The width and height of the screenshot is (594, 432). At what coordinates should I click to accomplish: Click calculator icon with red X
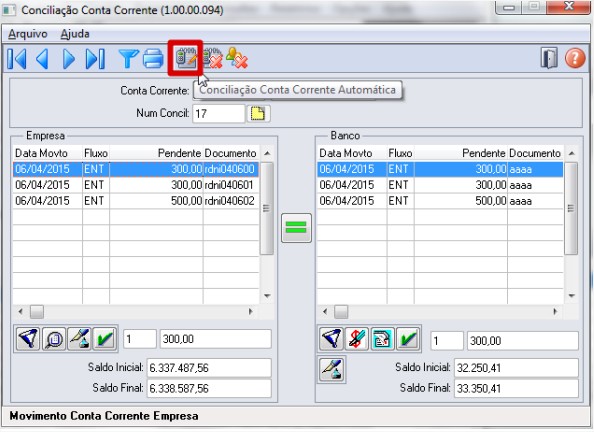click(x=213, y=59)
